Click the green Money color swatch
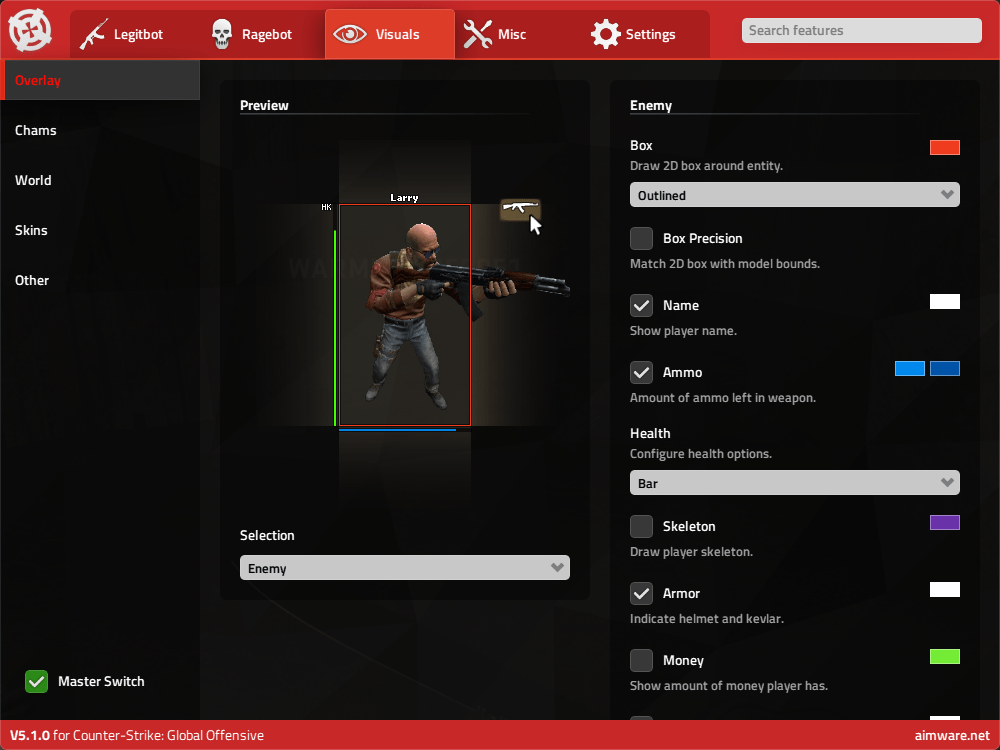The image size is (1000, 750). pos(945,656)
